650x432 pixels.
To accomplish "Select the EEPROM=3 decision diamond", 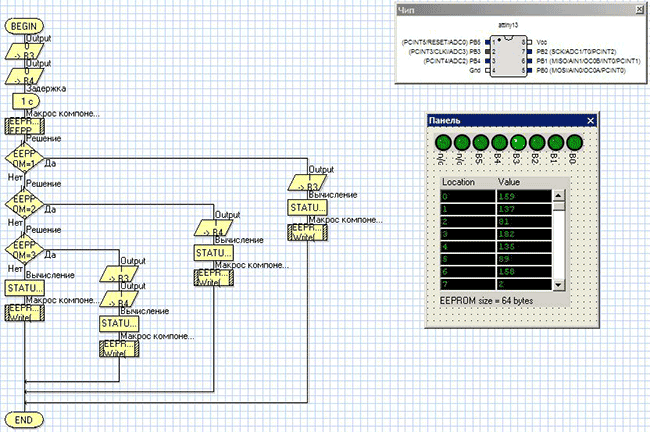I will point(24,250).
